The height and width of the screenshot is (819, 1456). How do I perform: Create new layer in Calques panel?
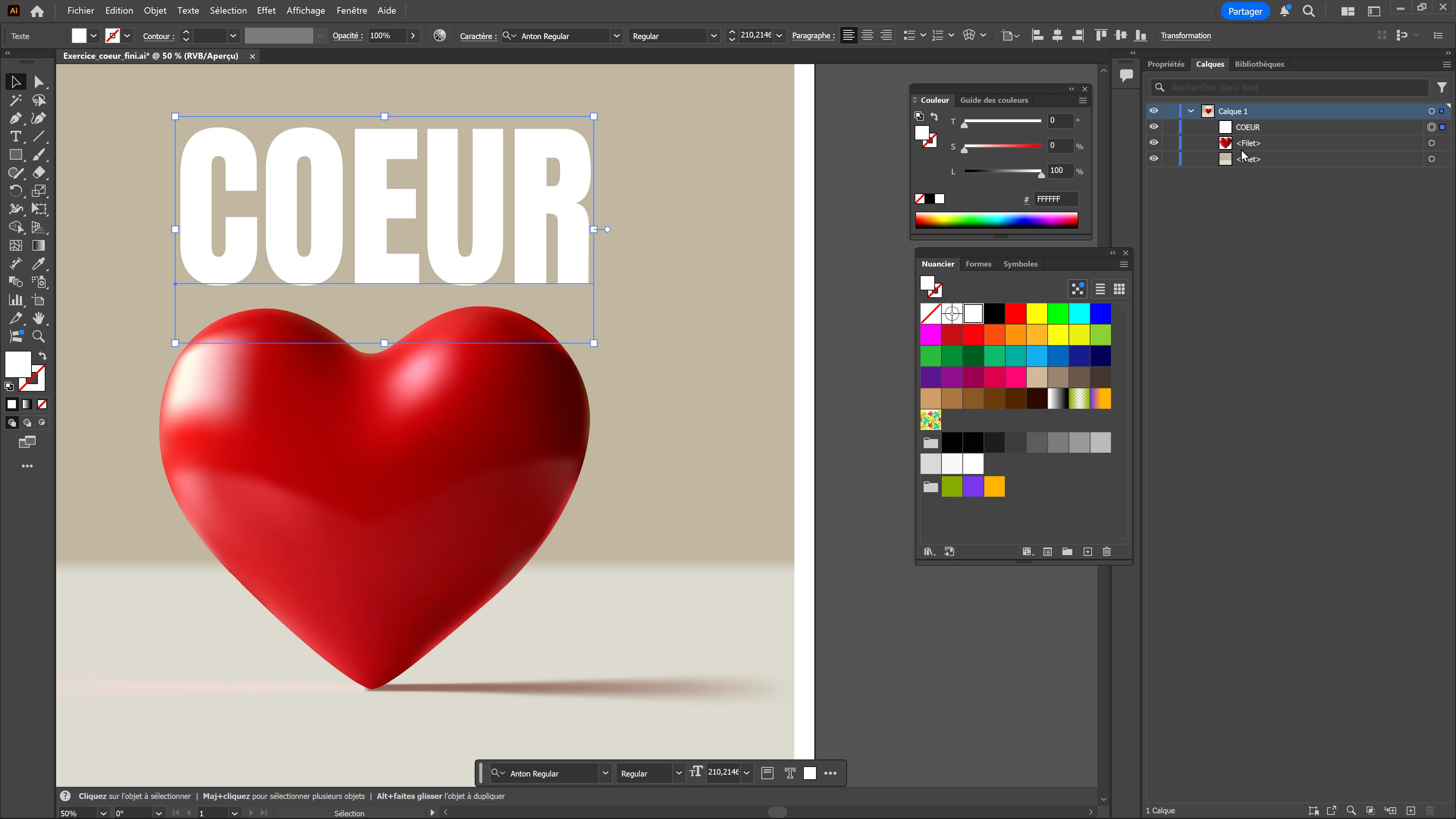tap(1410, 811)
